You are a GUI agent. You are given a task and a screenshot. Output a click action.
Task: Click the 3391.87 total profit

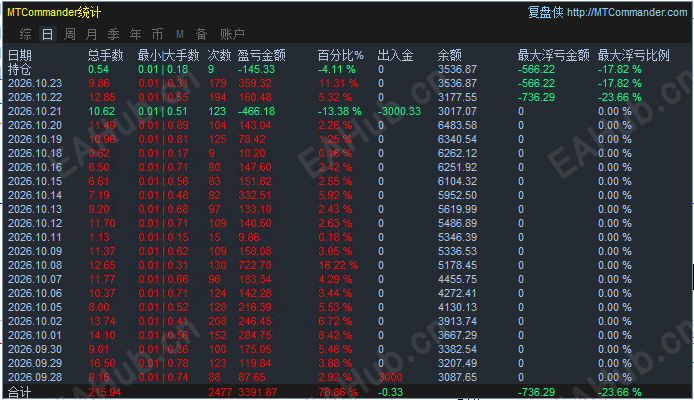pos(258,392)
